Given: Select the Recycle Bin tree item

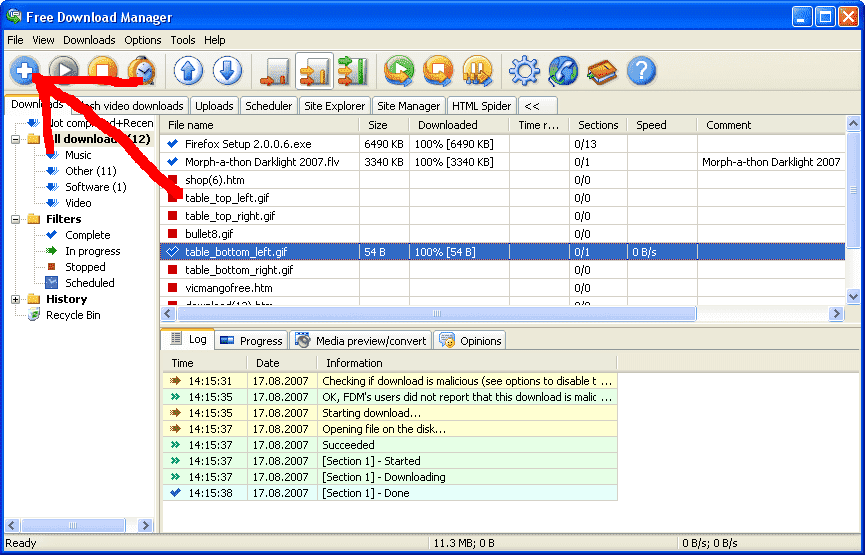Looking at the screenshot, I should 73,315.
